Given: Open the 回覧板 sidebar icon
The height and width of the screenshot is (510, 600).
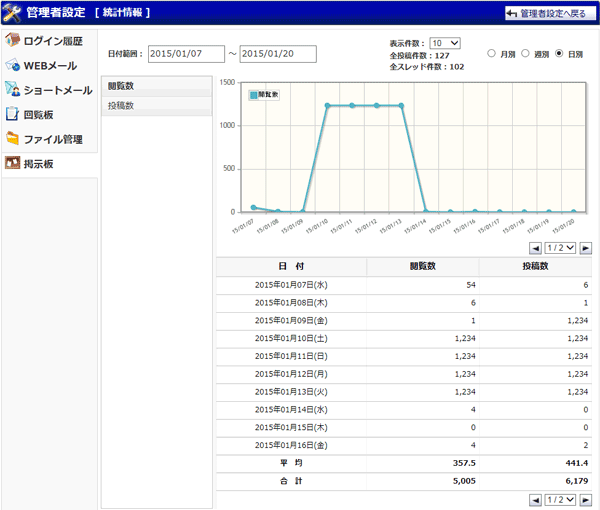Looking at the screenshot, I should point(13,114).
